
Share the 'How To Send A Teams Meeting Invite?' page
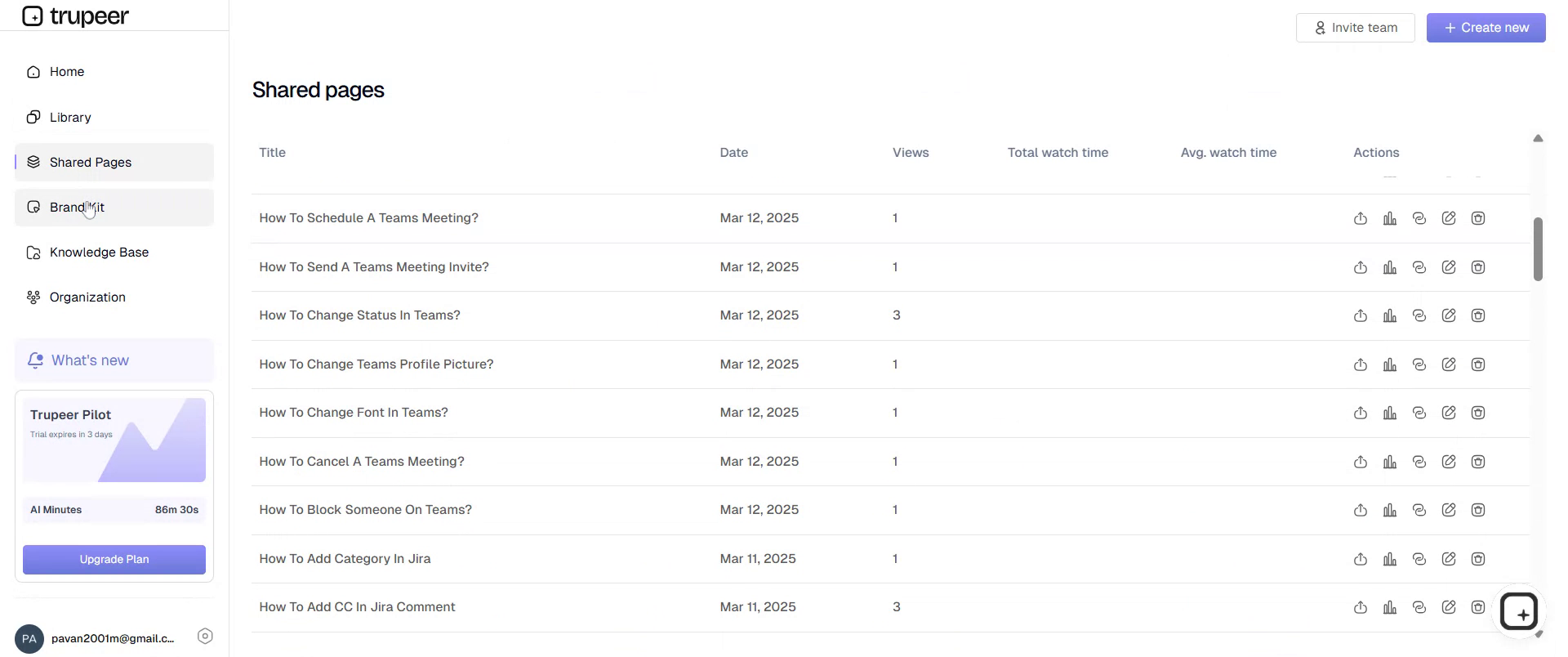point(1361,267)
